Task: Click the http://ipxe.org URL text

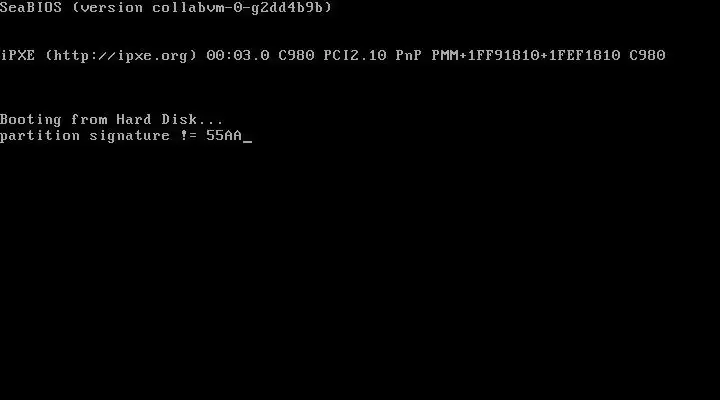Action: tap(121, 56)
